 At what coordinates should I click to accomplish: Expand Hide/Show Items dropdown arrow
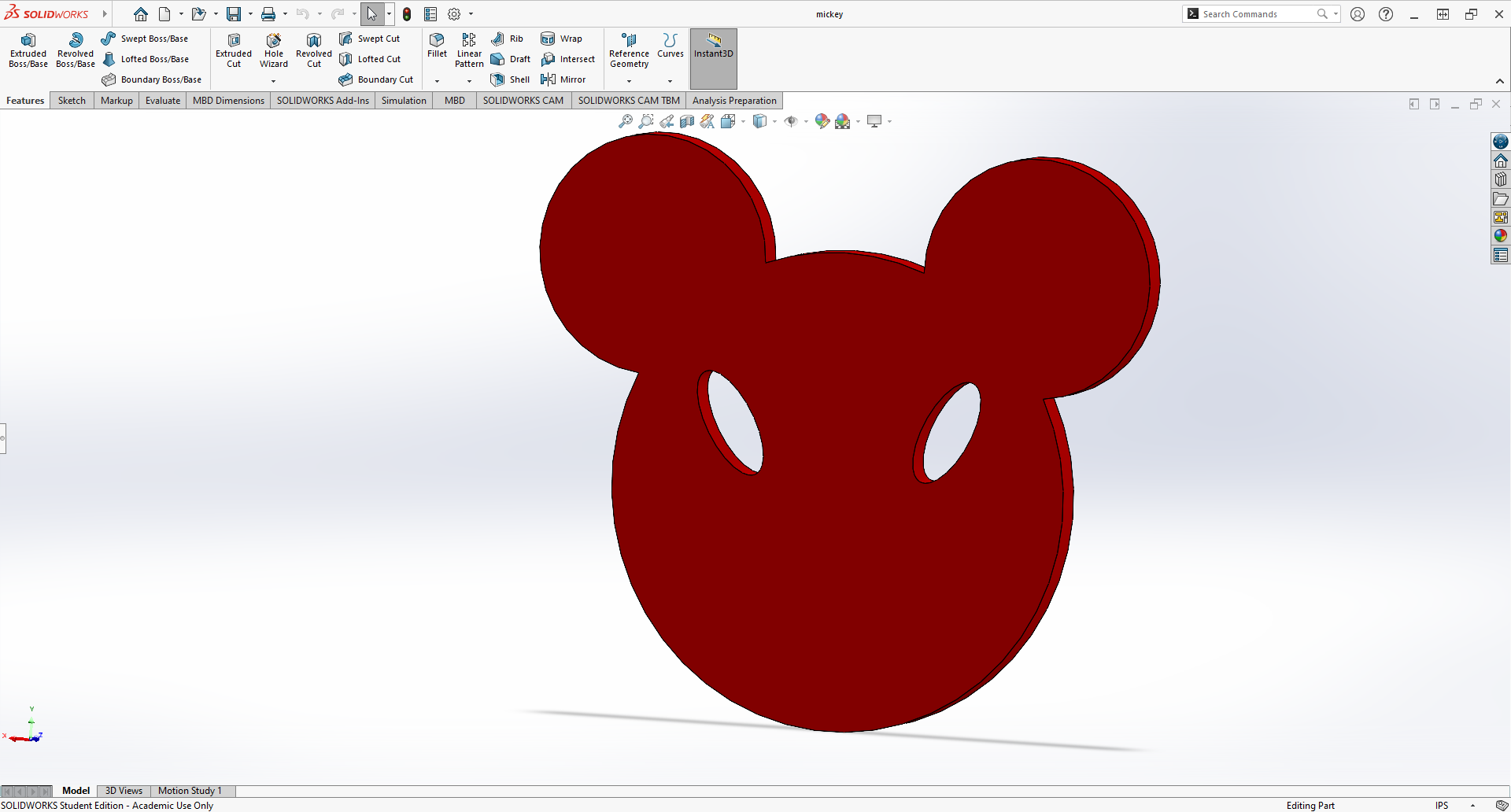tap(806, 121)
